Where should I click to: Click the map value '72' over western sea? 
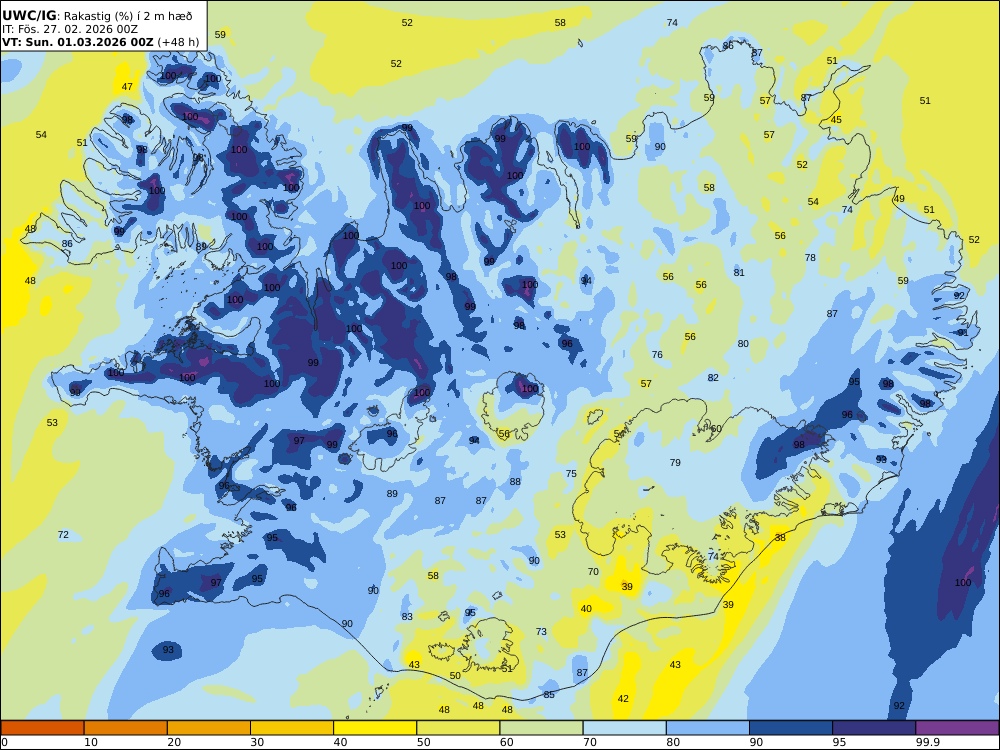point(63,534)
